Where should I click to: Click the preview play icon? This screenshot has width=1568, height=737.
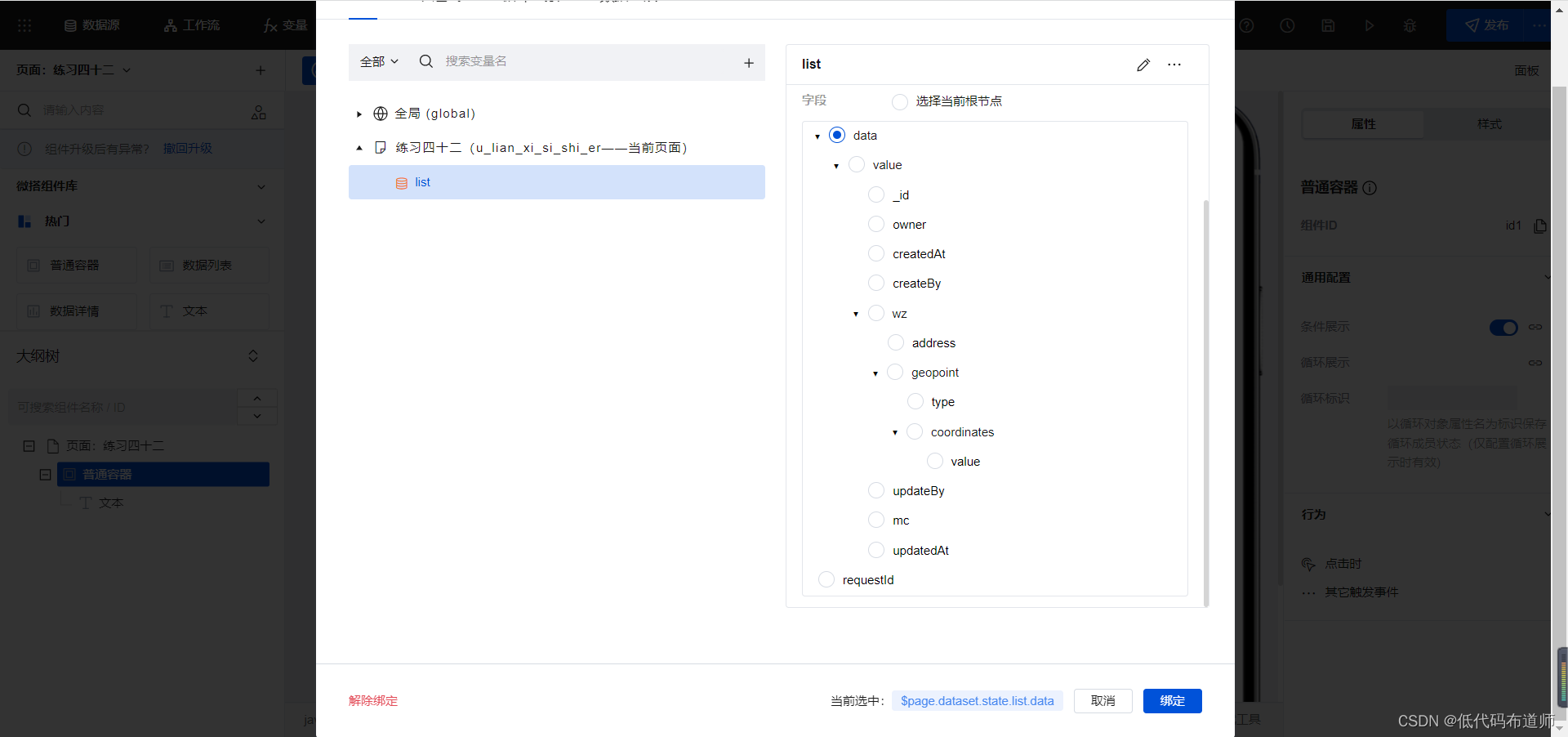click(x=1370, y=25)
